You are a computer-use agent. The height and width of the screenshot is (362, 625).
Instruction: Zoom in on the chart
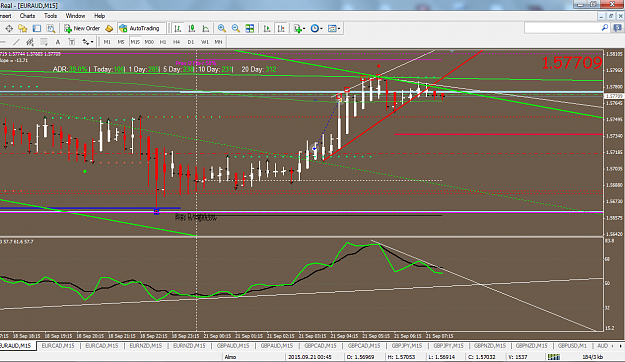click(x=222, y=28)
